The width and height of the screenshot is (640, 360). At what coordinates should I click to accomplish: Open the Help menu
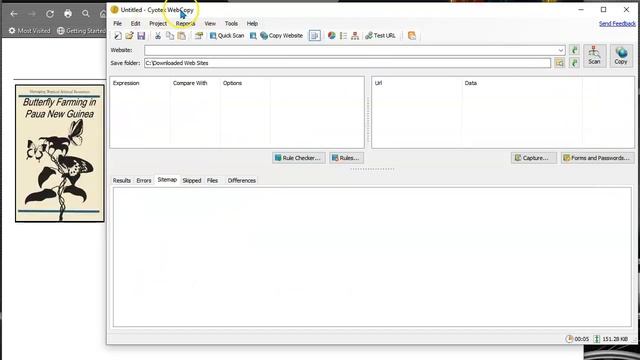[x=252, y=24]
